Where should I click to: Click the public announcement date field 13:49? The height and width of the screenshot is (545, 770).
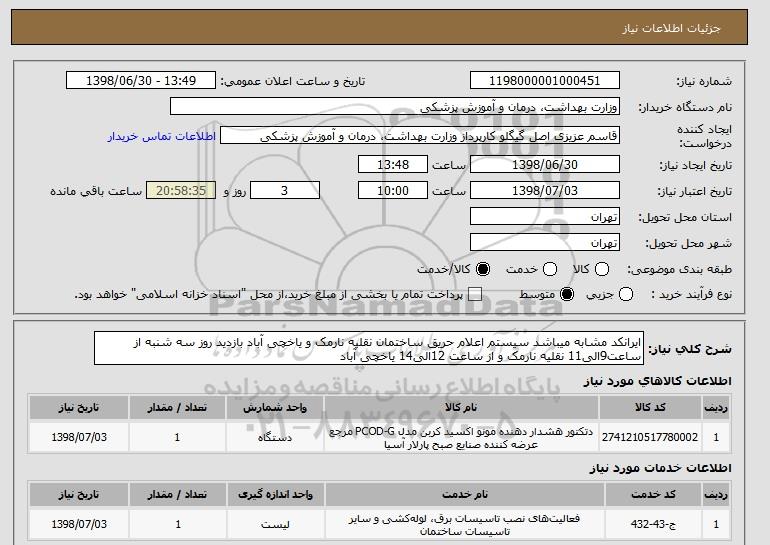141,81
